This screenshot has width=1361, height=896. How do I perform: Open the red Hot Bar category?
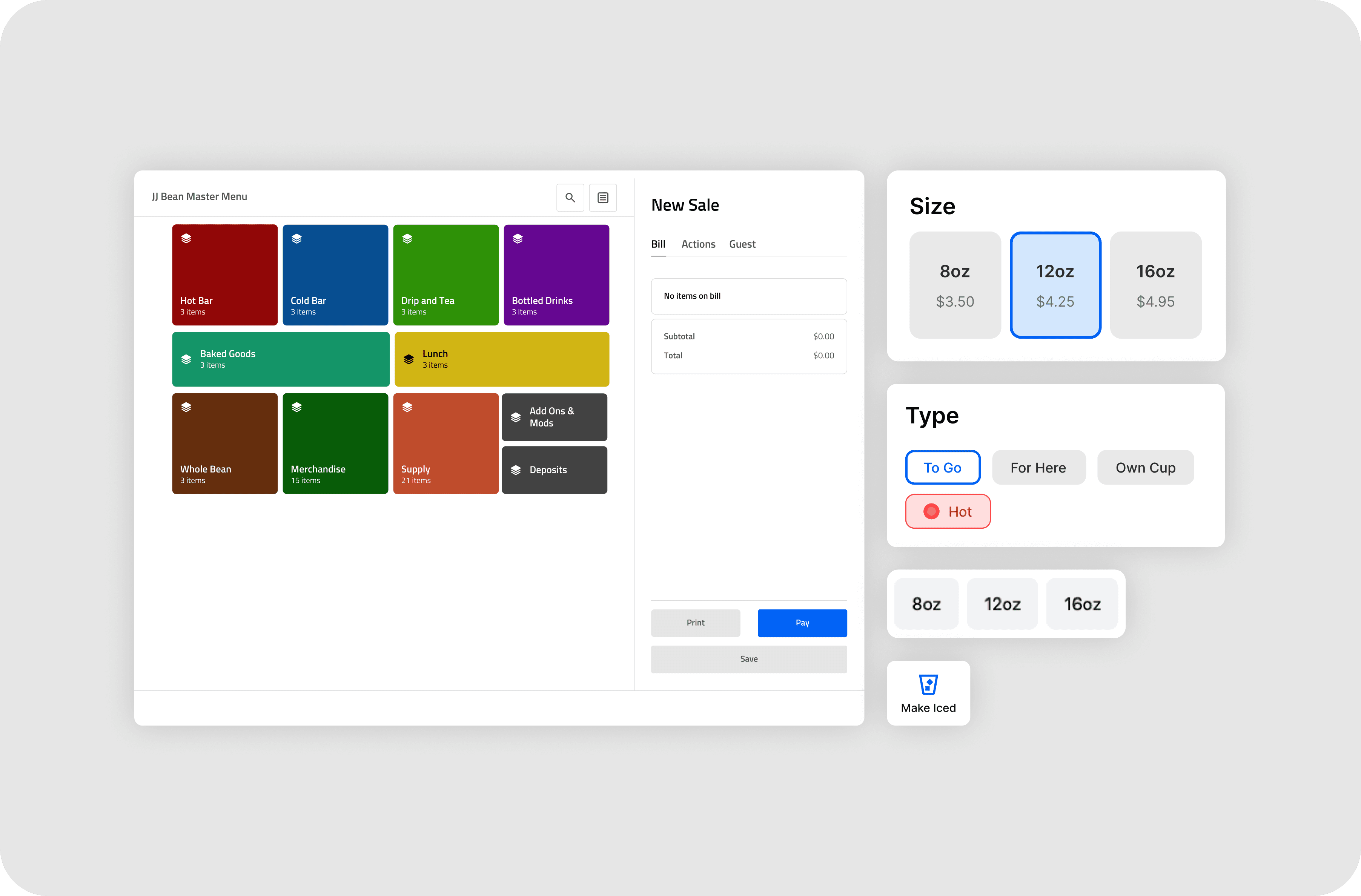pyautogui.click(x=225, y=275)
